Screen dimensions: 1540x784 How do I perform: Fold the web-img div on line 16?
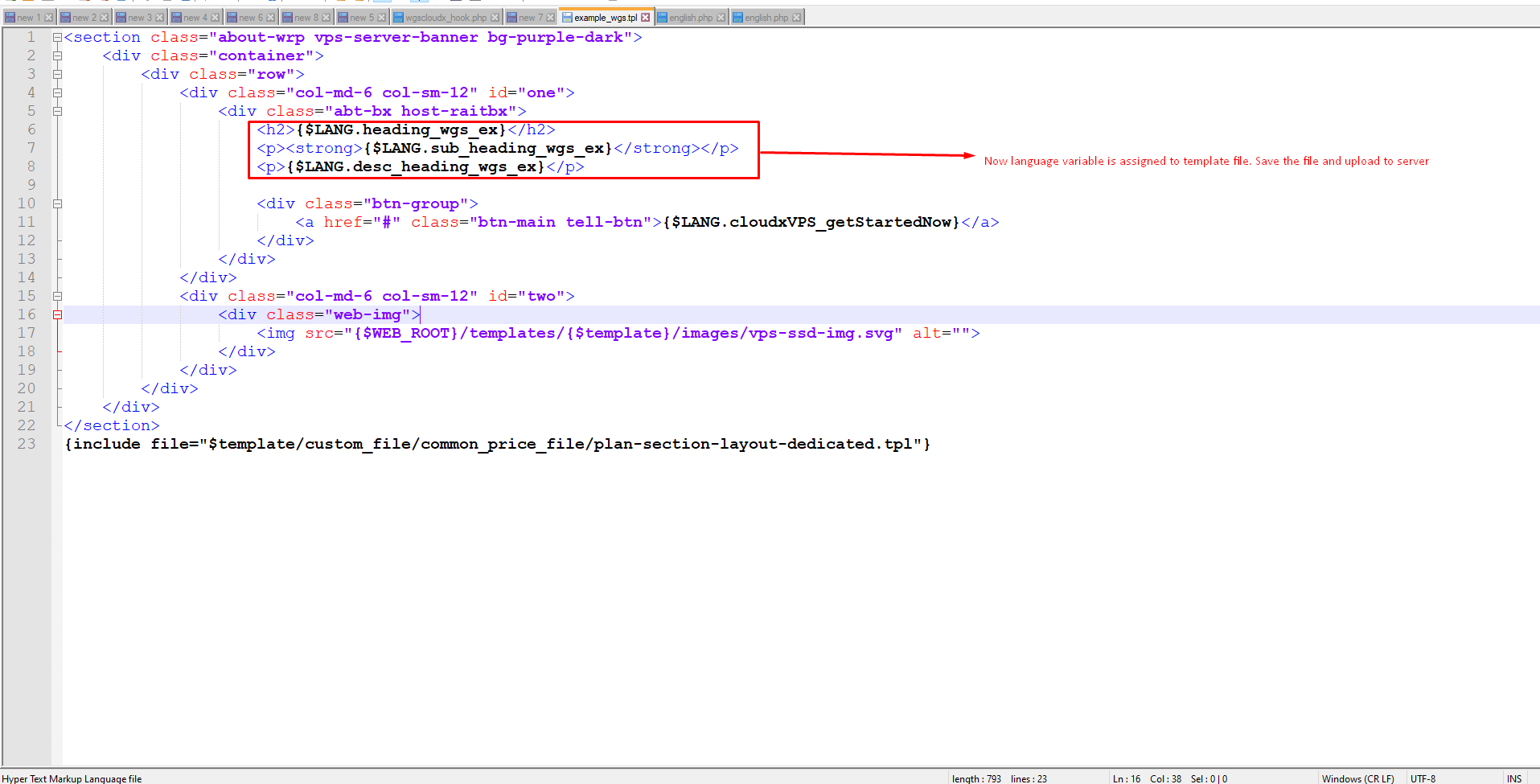tap(57, 315)
